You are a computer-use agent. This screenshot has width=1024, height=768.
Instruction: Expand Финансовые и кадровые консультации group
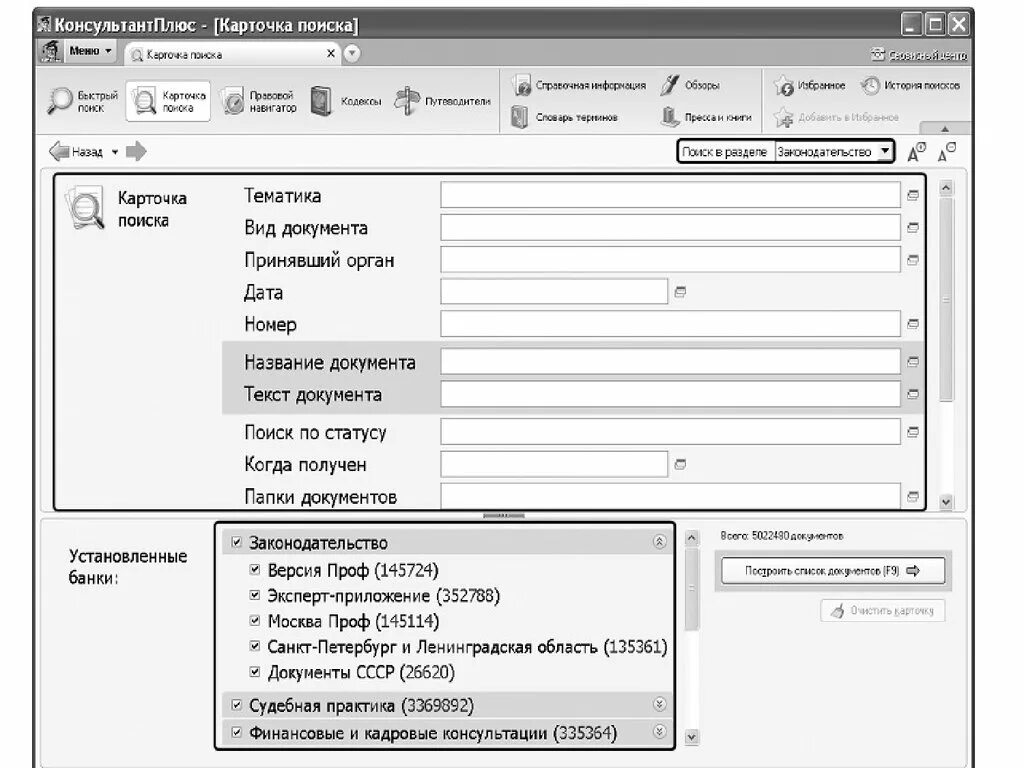(660, 731)
